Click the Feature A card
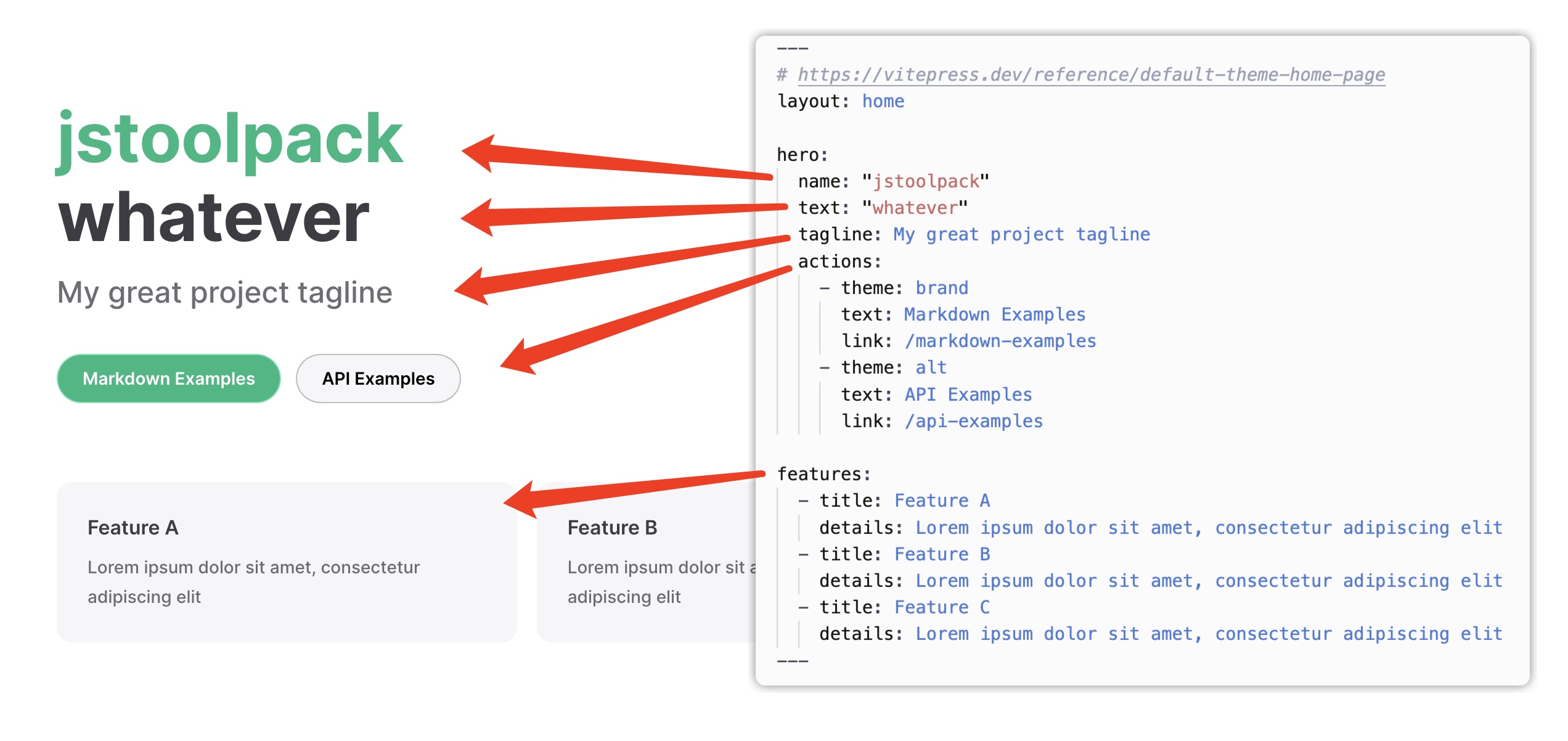Viewport: 1568px width, 741px height. pos(287,562)
